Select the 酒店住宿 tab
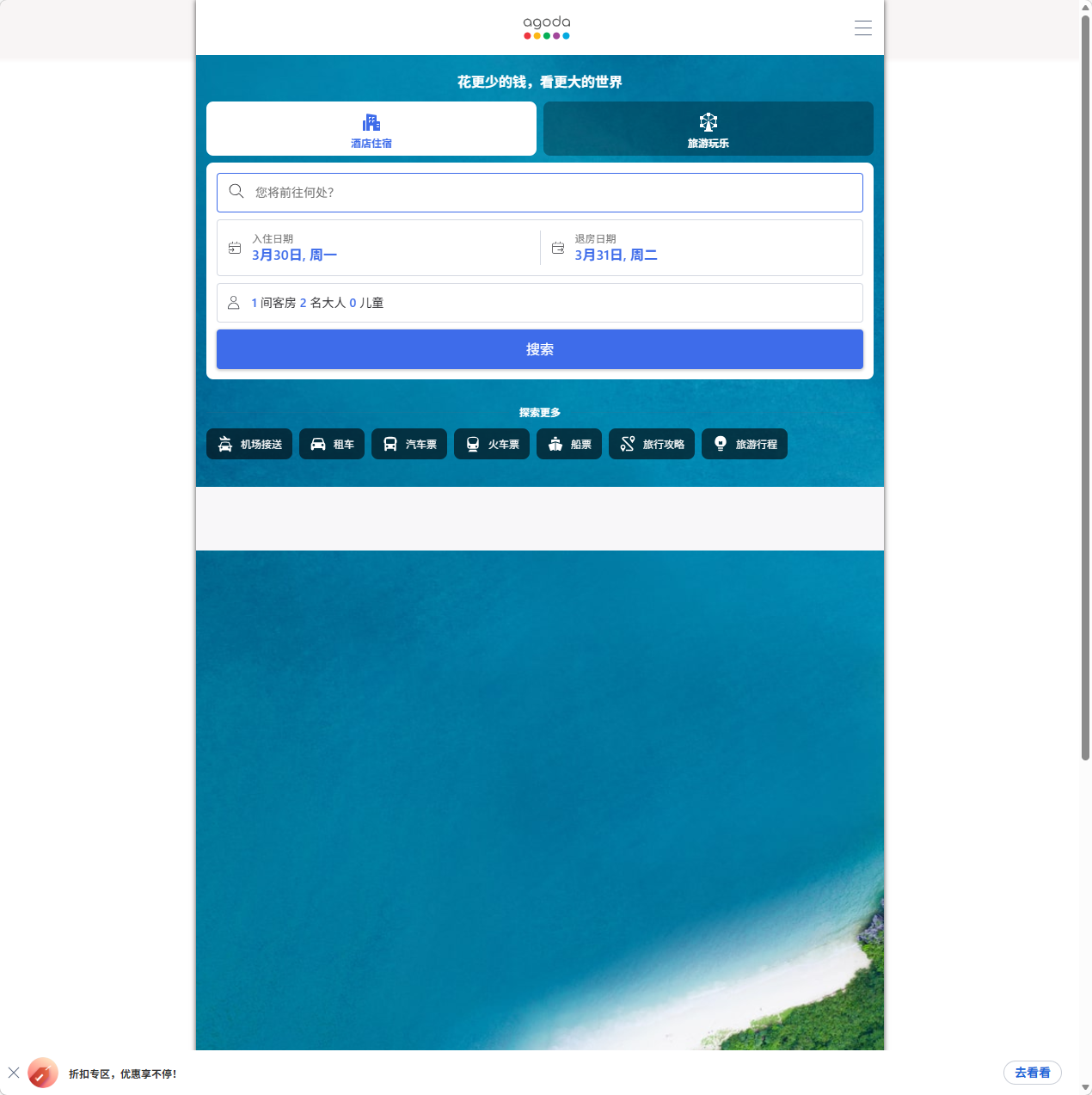Screen dimensions: 1092x1095 371,129
